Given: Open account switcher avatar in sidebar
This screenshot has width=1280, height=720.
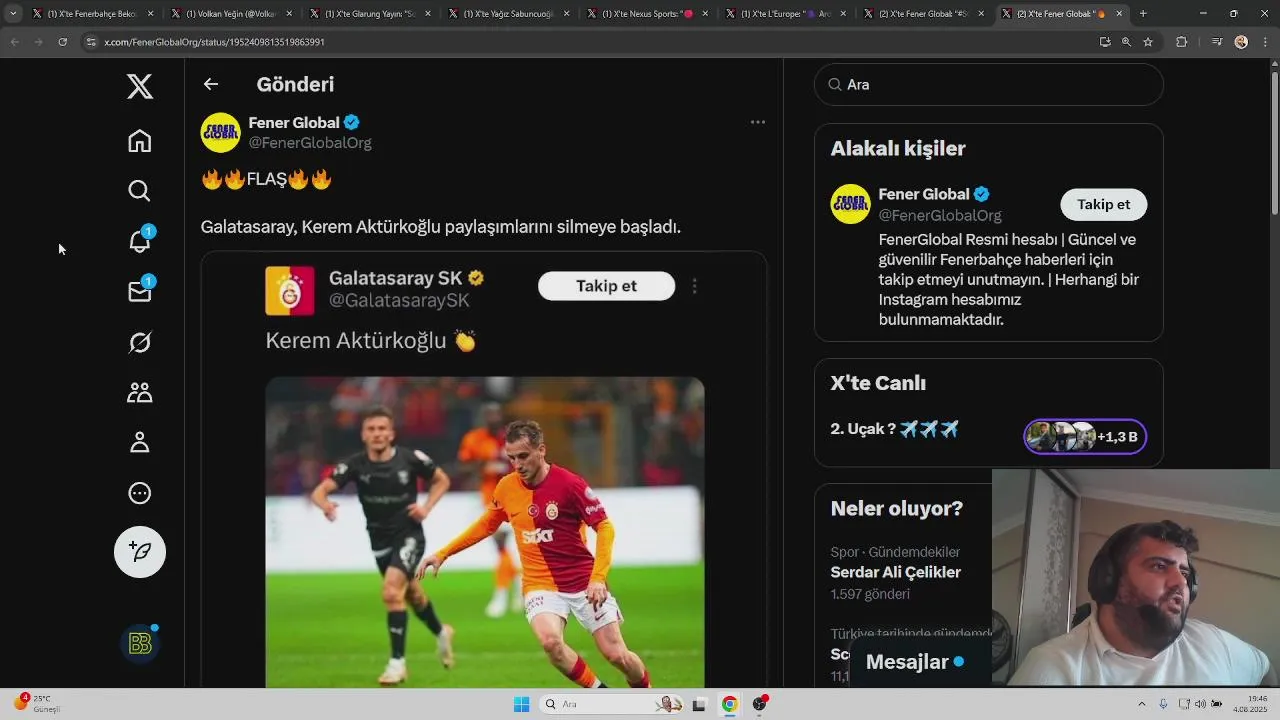Looking at the screenshot, I should (140, 643).
